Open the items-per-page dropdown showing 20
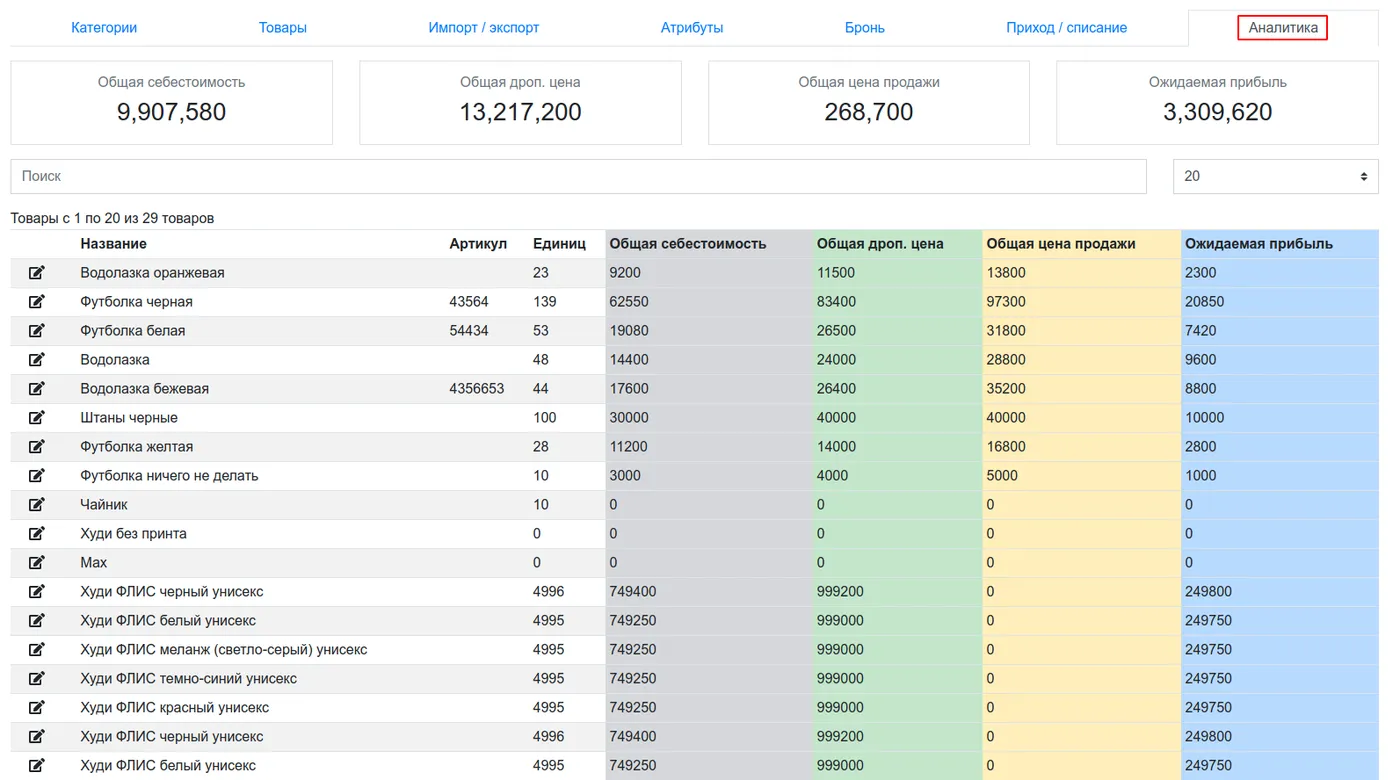 tap(1275, 176)
